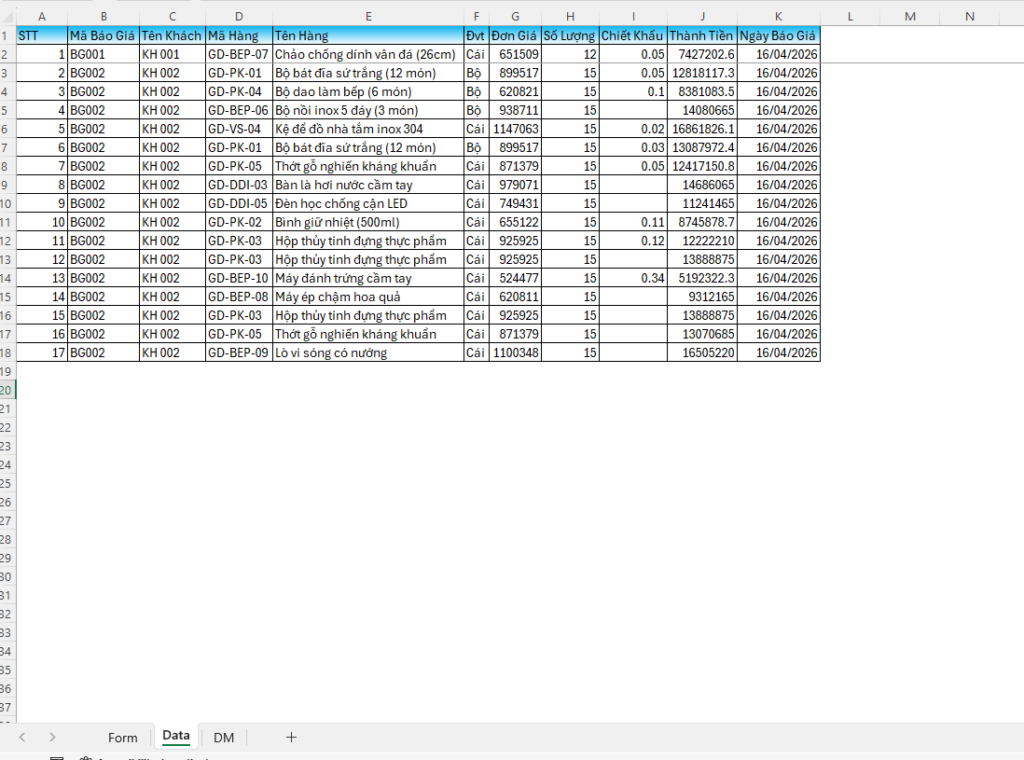Click unit price cell 1147063
1024x760 pixels.
pyautogui.click(x=515, y=129)
